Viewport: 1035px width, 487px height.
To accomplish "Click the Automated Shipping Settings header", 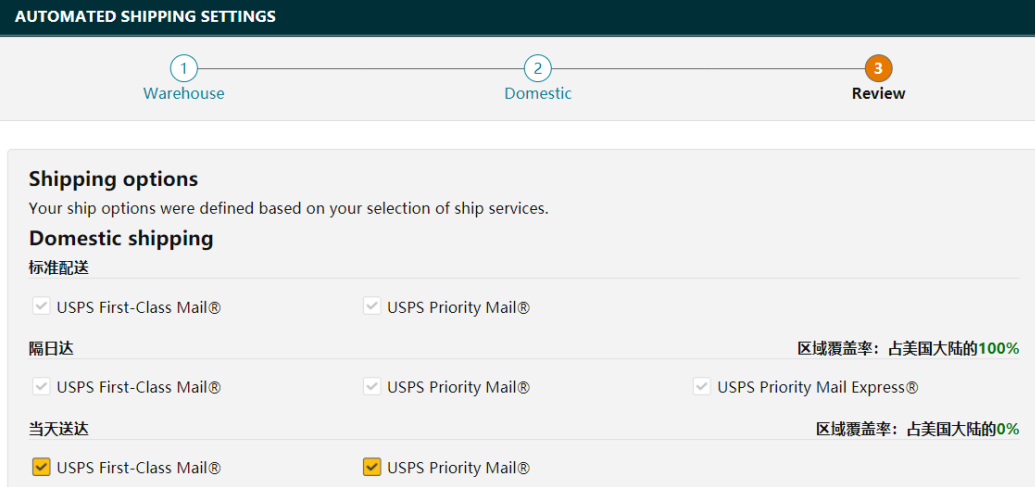I will point(145,17).
